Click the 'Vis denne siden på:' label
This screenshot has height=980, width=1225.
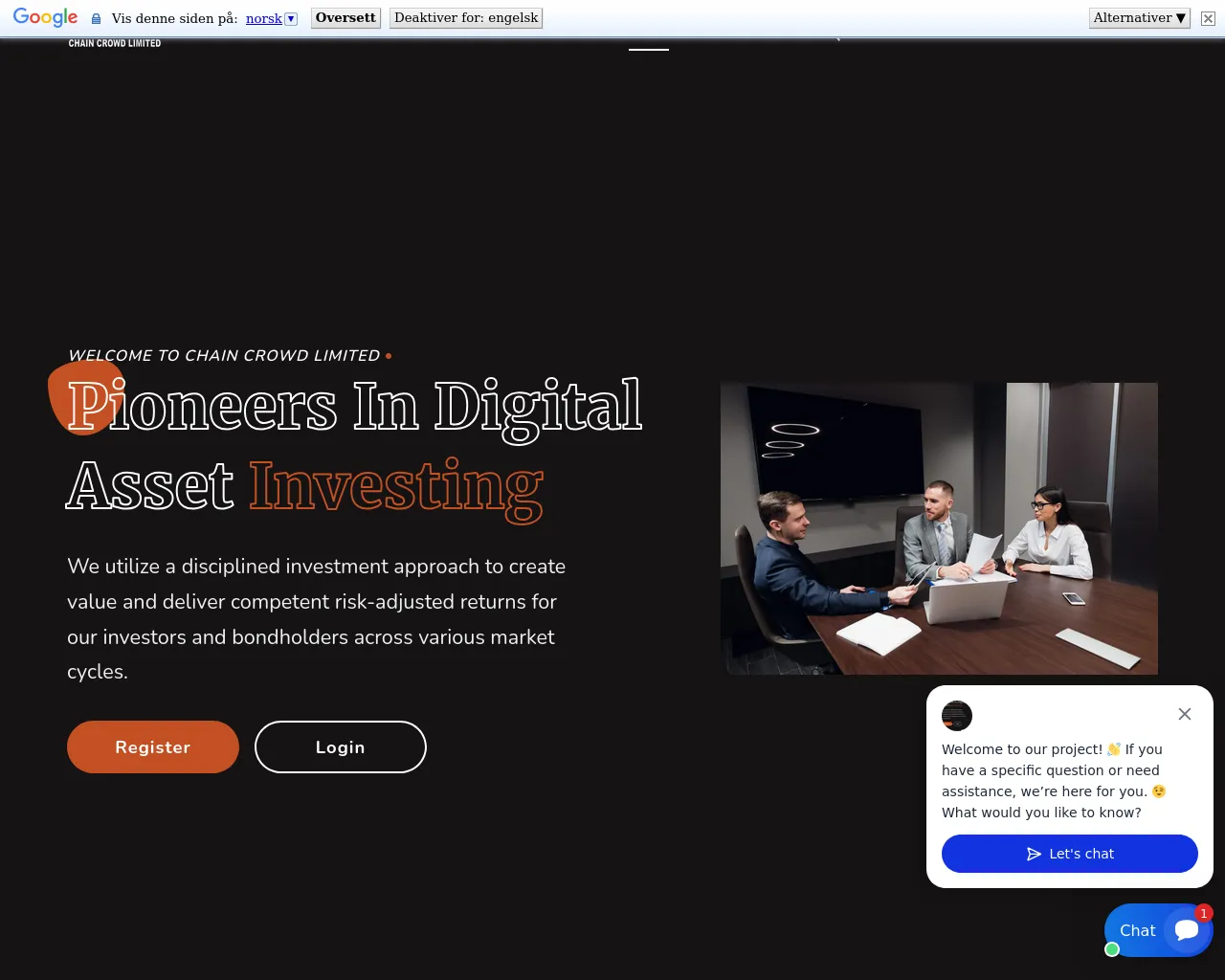click(x=174, y=18)
